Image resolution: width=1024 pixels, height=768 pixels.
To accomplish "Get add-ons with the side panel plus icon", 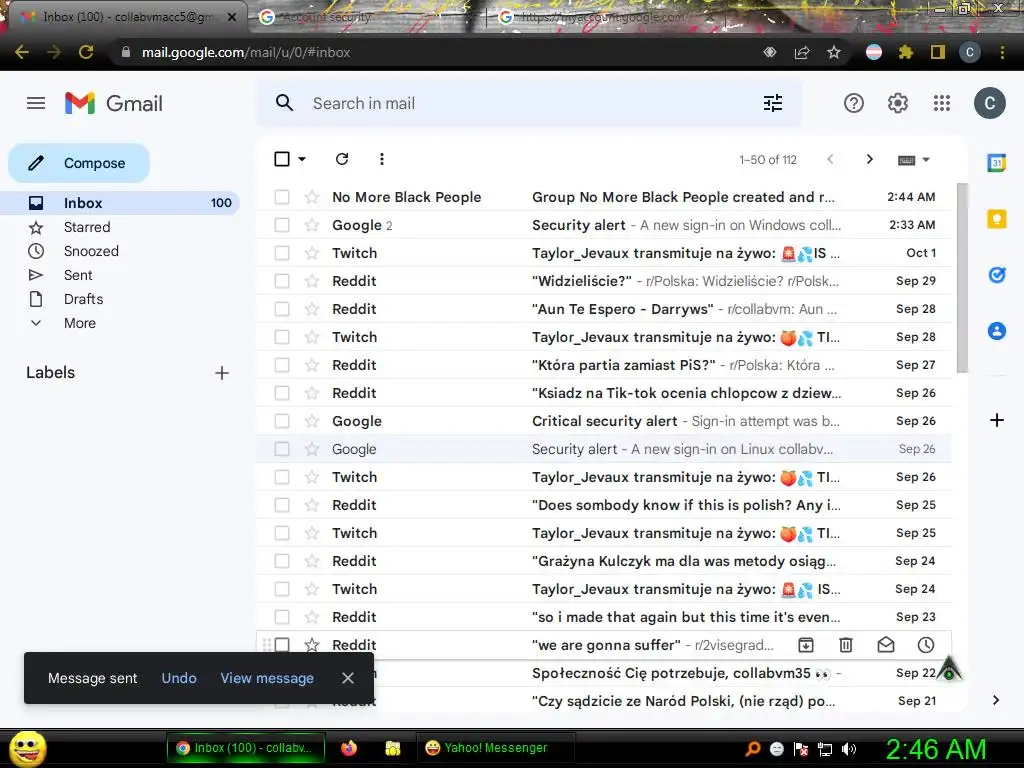I will pos(997,420).
